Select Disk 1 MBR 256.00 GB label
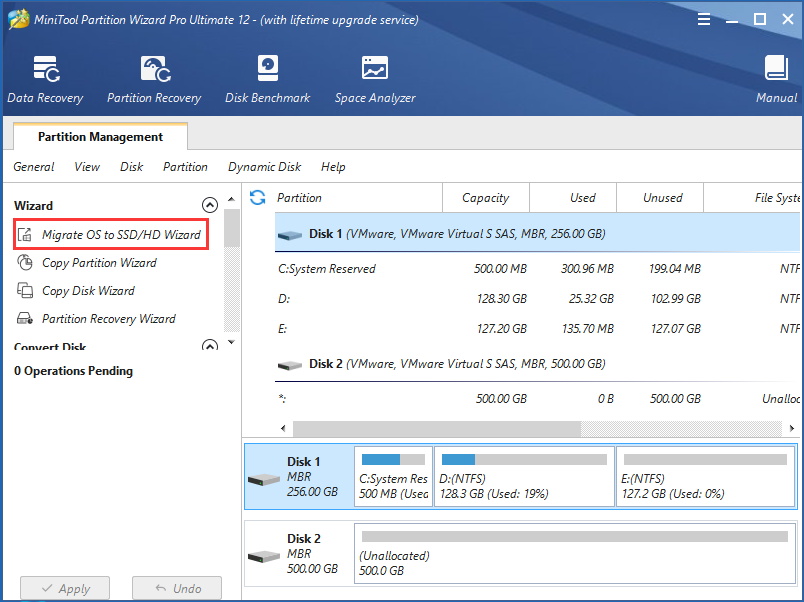This screenshot has height=602, width=804. point(312,477)
